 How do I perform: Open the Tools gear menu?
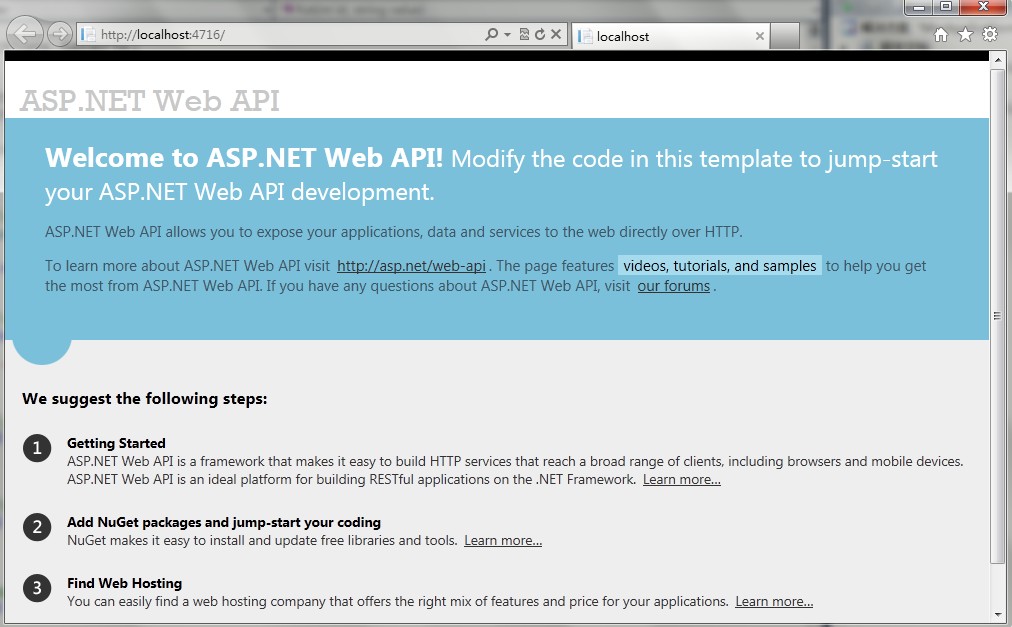pyautogui.click(x=989, y=34)
